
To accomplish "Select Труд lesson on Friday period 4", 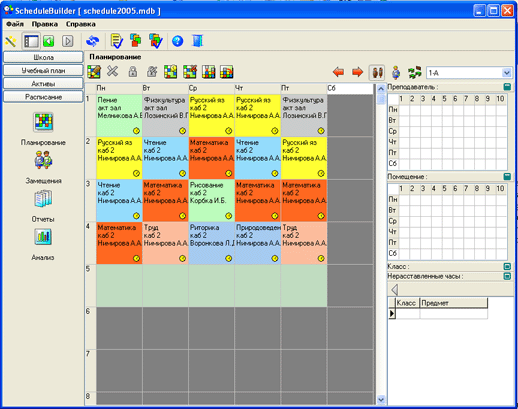I will 304,243.
